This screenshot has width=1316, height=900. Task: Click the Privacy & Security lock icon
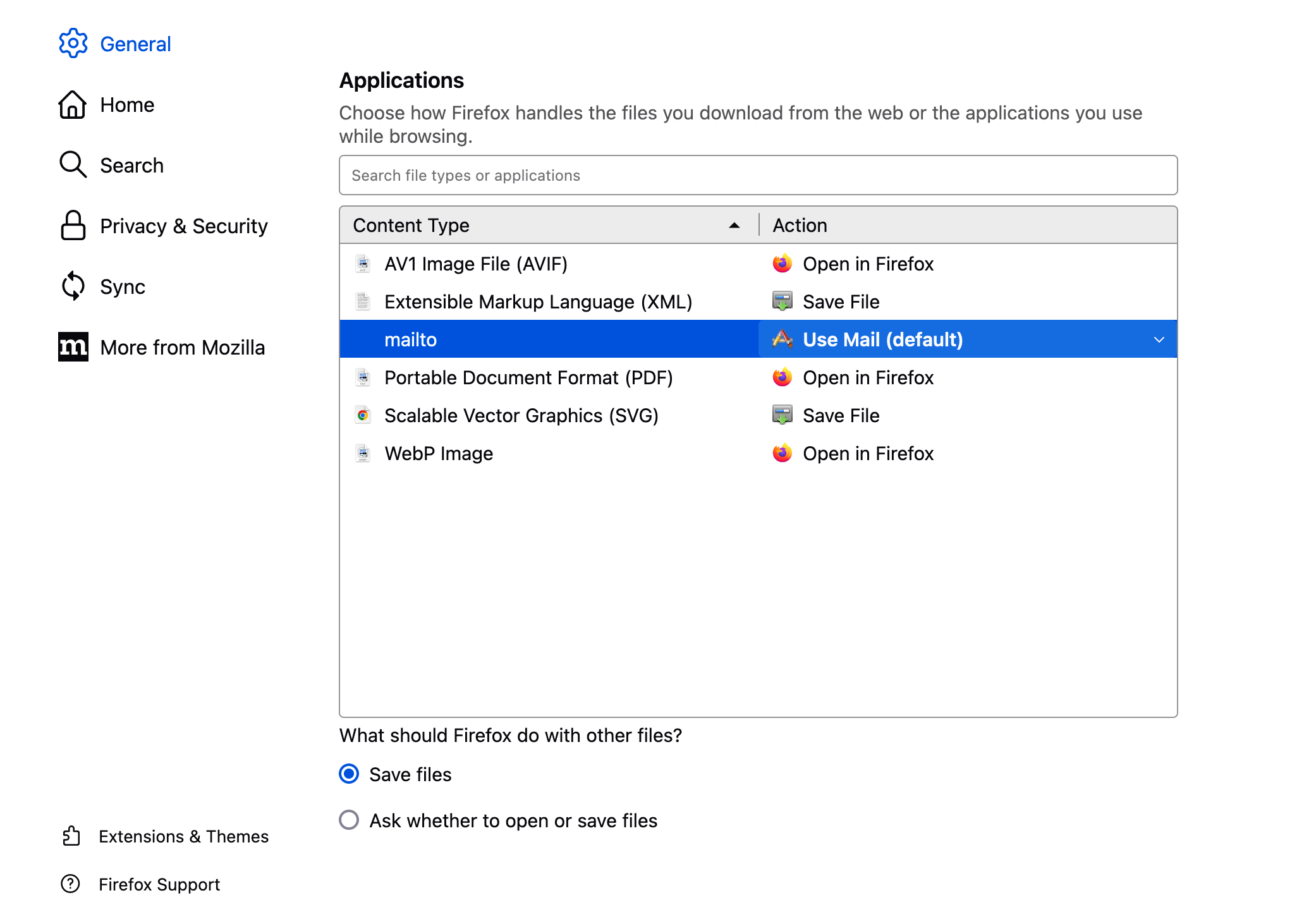73,226
